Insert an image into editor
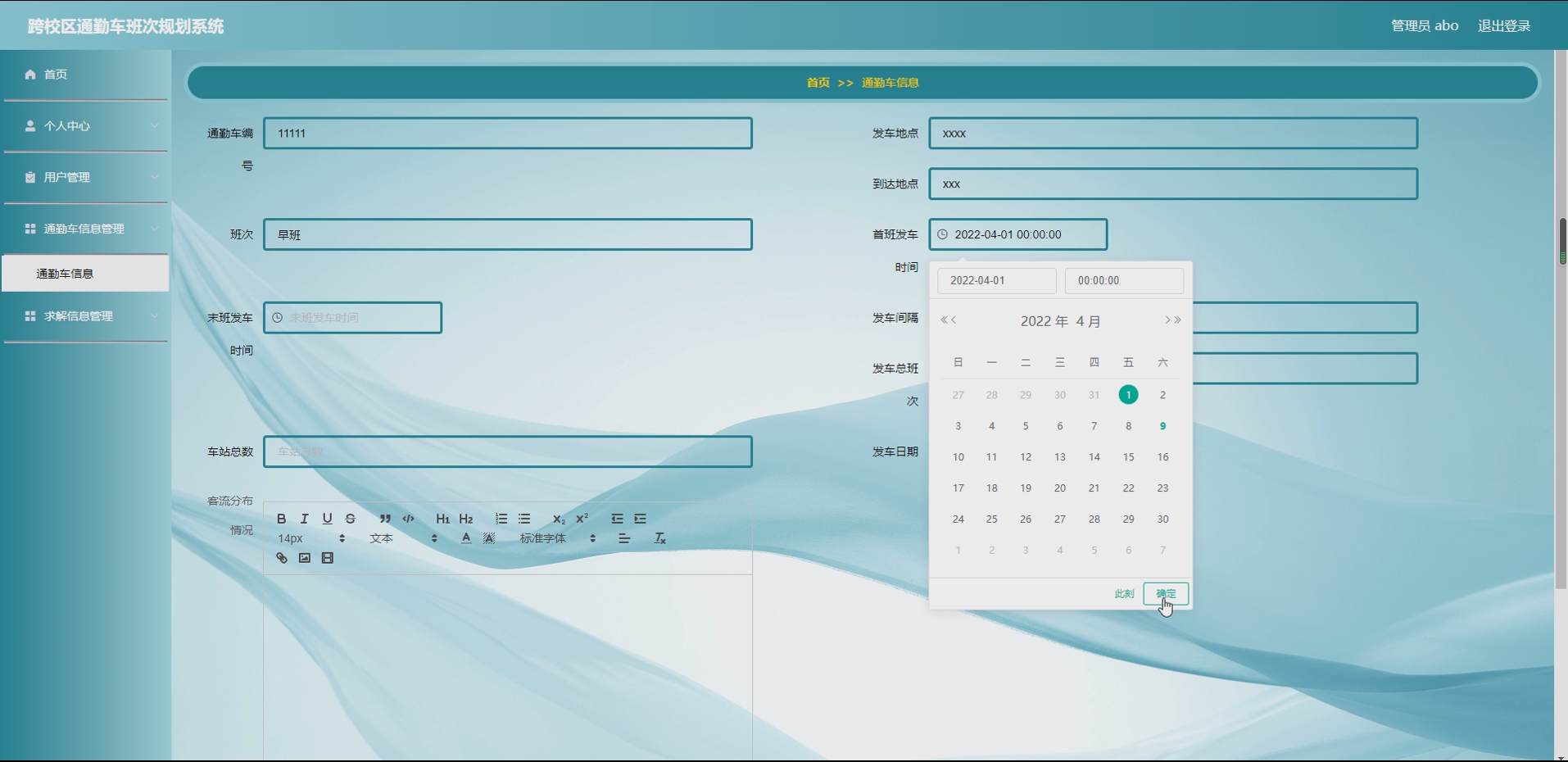This screenshot has width=1568, height=762. tap(304, 558)
